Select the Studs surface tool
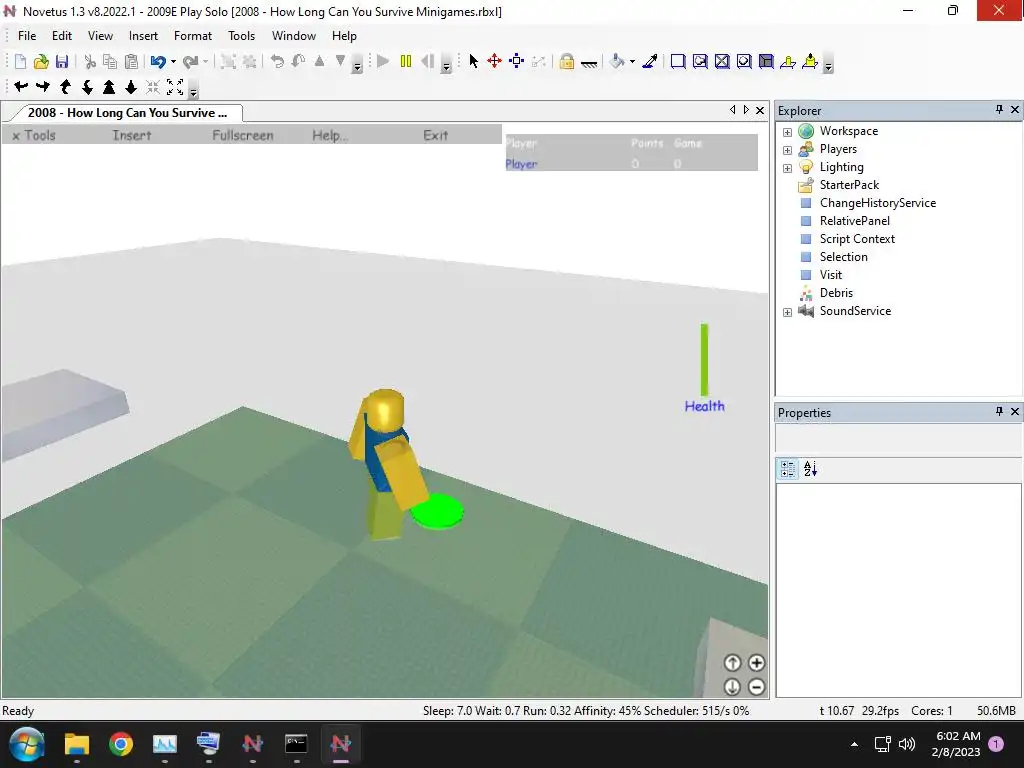This screenshot has height=768, width=1024. point(744,61)
